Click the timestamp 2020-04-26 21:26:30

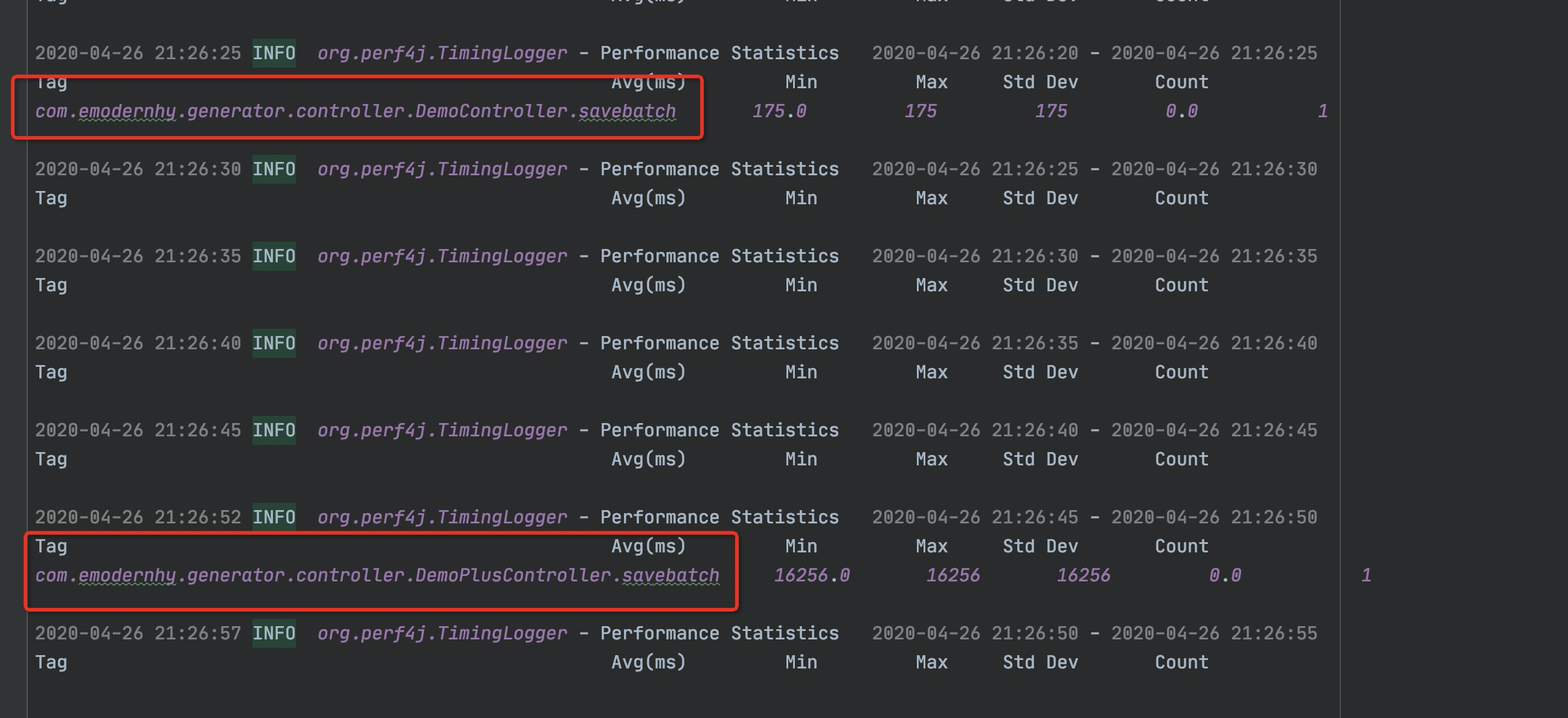pyautogui.click(x=139, y=169)
